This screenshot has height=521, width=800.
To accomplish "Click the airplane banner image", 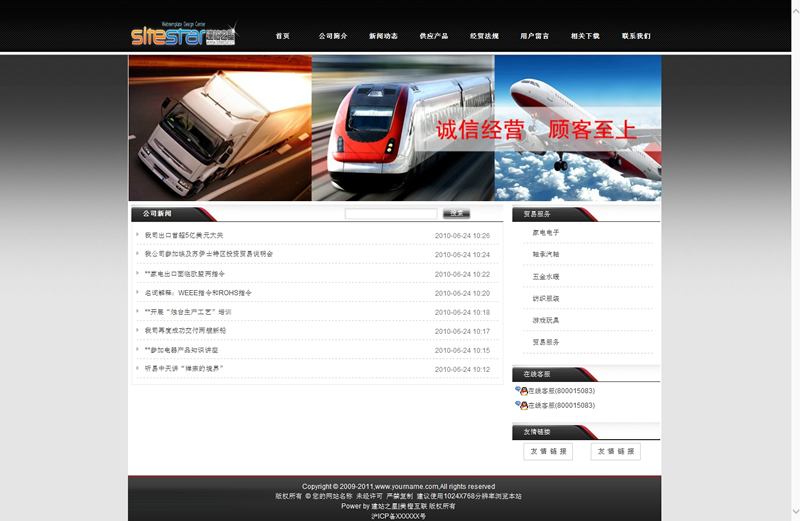I will [578, 128].
